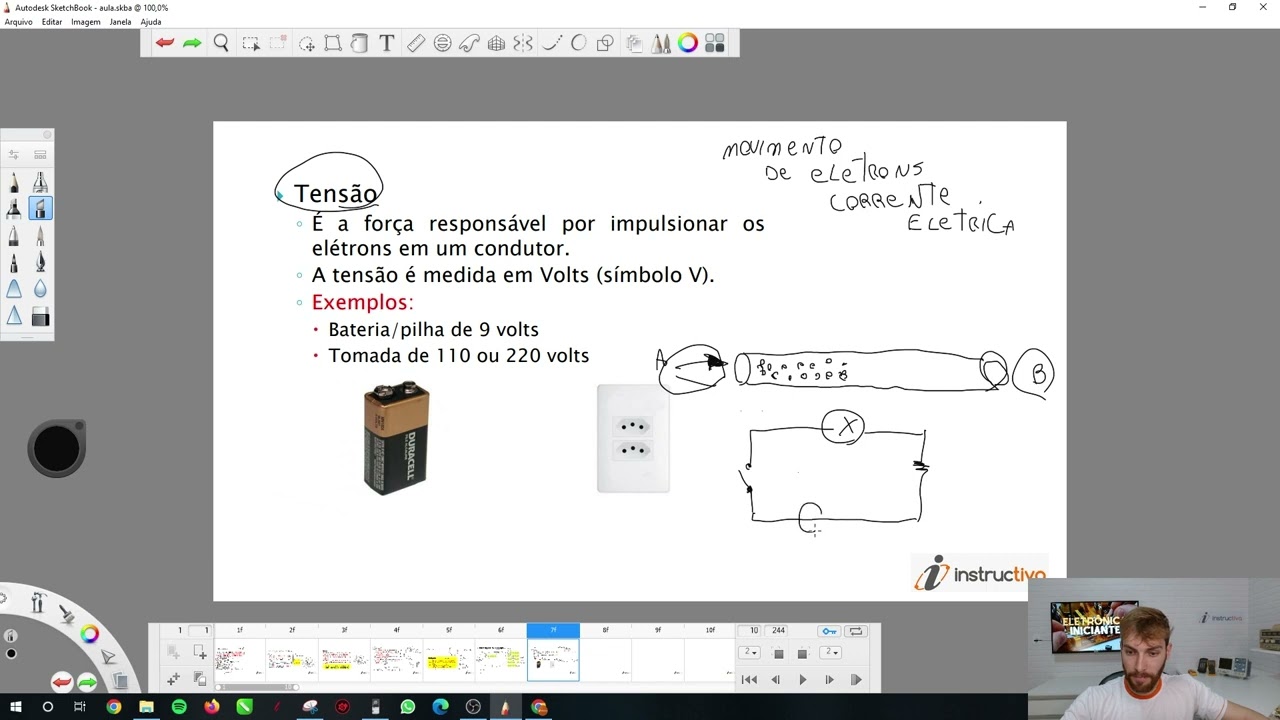Add a new keyframe in the timeline
This screenshot has height=720, width=1280.
[200, 653]
